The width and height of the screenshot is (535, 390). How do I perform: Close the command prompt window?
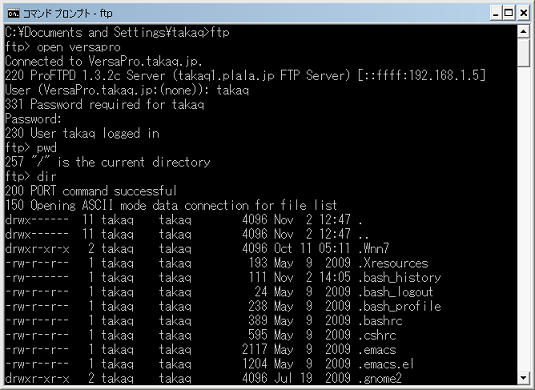pos(523,14)
